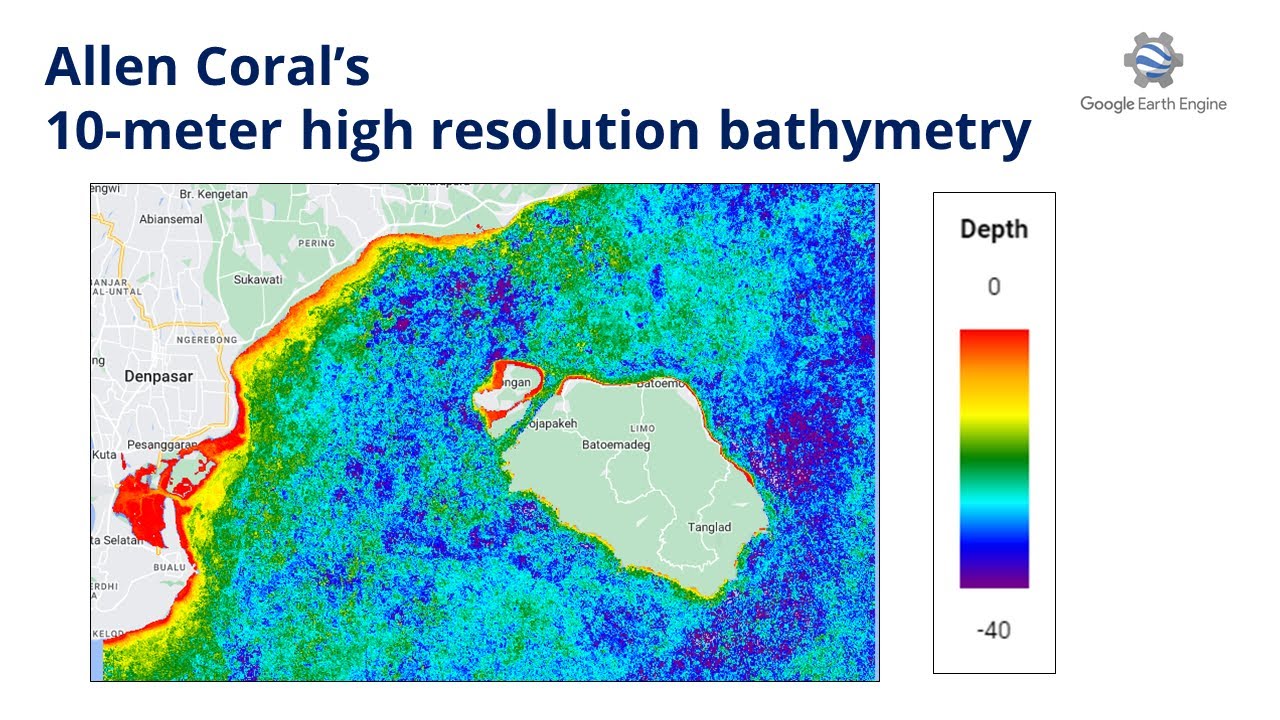Click the 'Batoemadeg' label on the island
Viewport: 1280px width, 720px height.
[x=616, y=445]
